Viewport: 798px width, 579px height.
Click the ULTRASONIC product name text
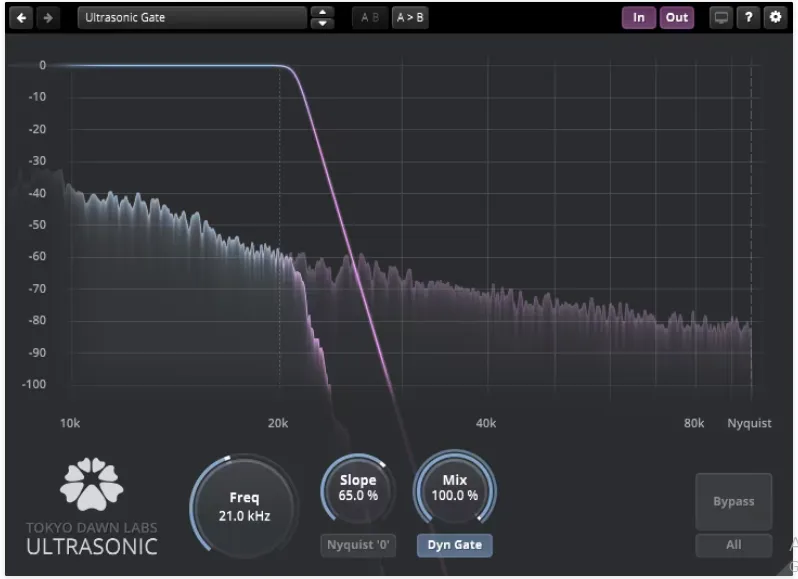click(92, 547)
